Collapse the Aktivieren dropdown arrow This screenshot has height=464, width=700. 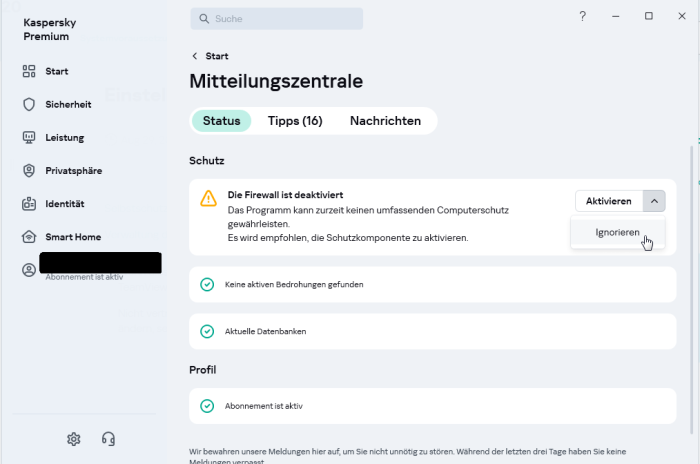[654, 201]
